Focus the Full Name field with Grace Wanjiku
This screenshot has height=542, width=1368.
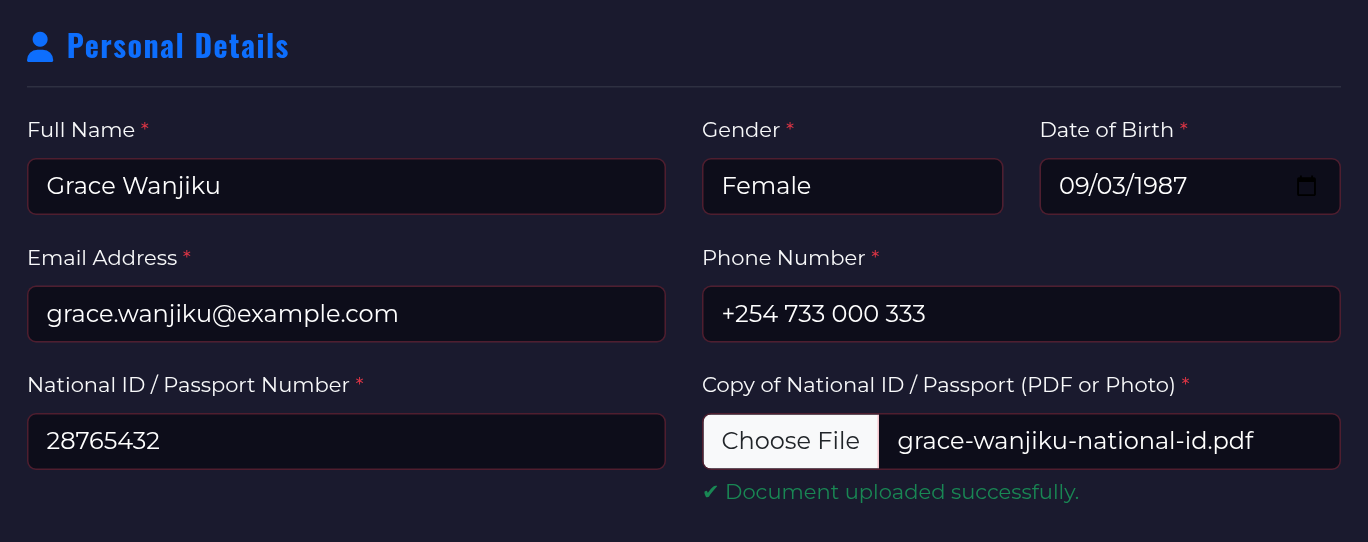coord(346,186)
